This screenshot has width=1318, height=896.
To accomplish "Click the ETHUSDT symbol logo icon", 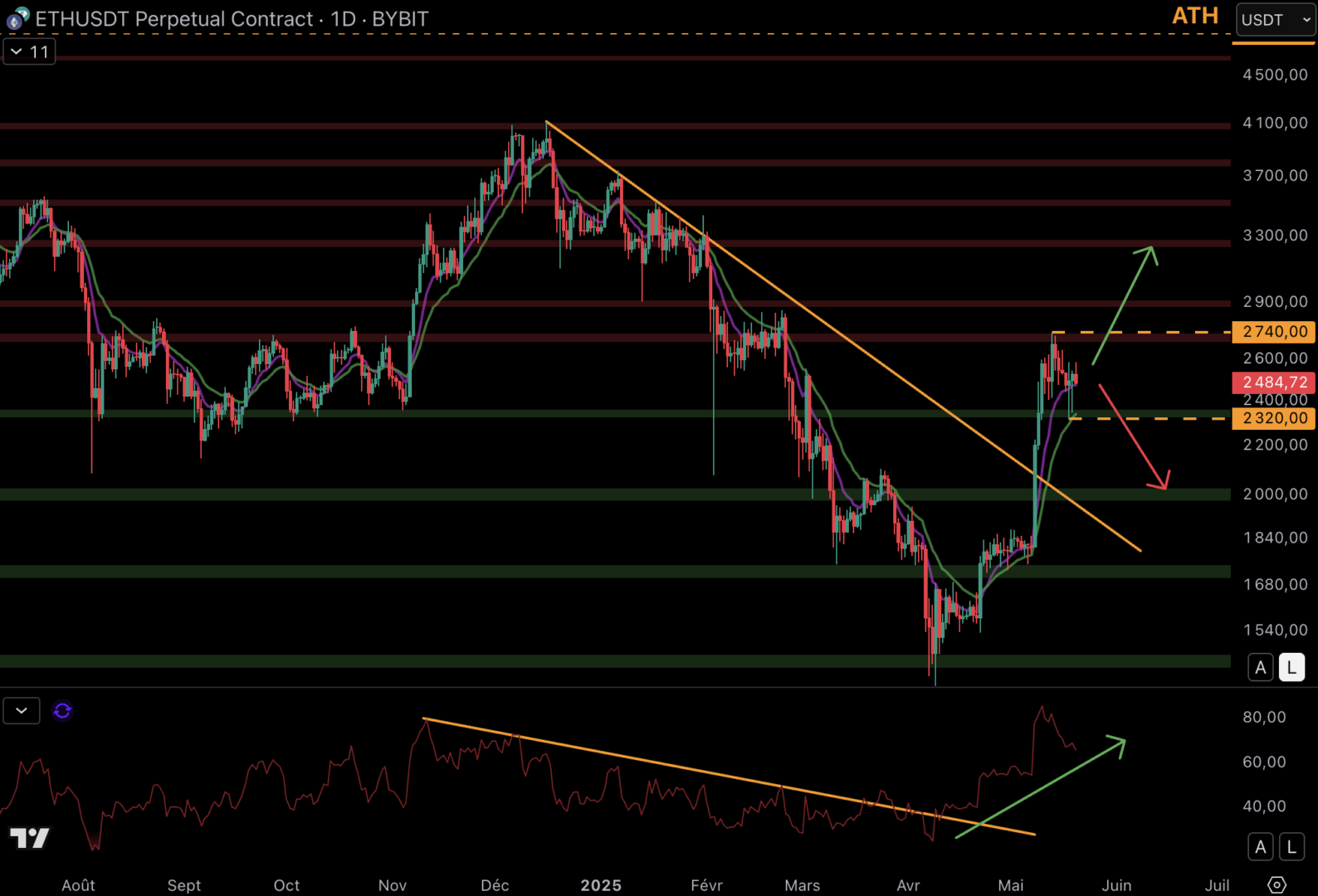I will click(x=17, y=17).
